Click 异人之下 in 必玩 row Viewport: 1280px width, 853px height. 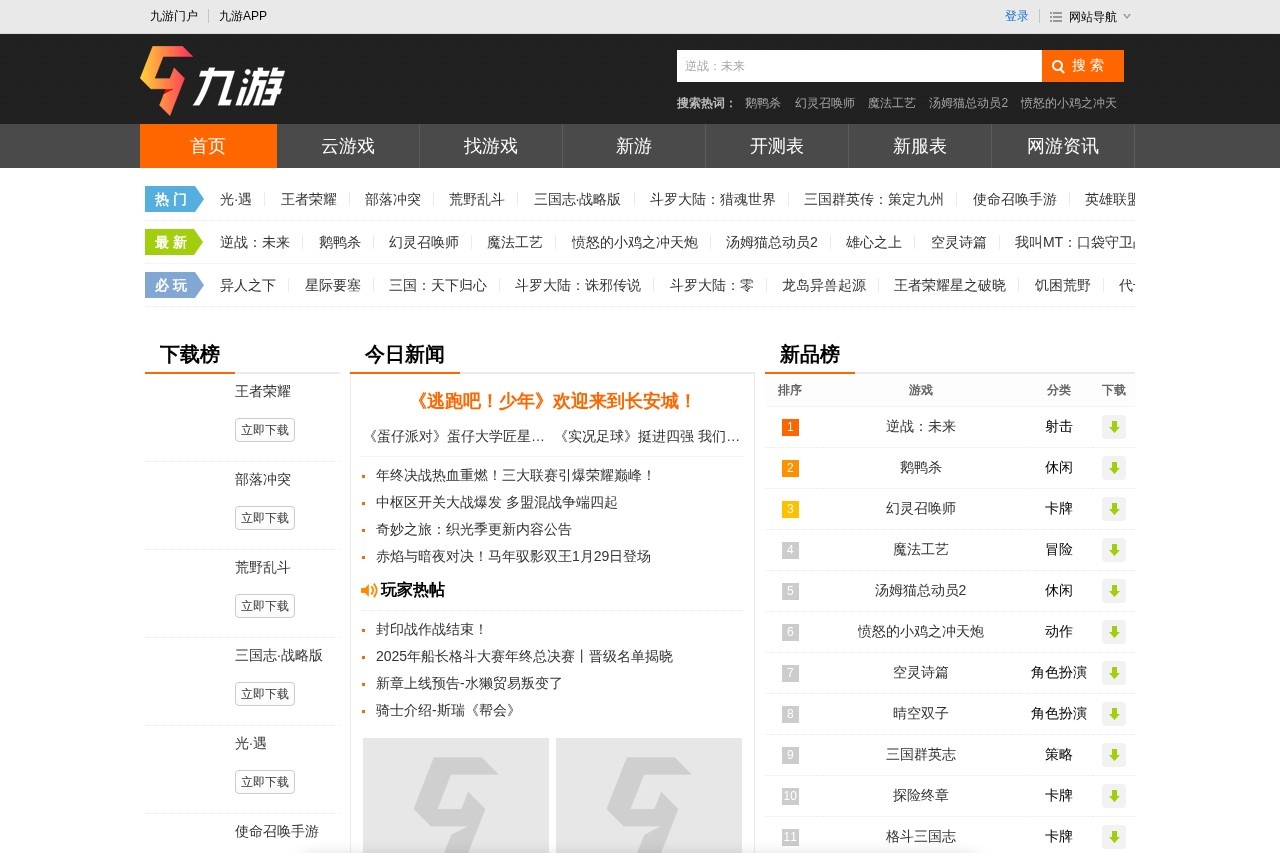point(248,285)
